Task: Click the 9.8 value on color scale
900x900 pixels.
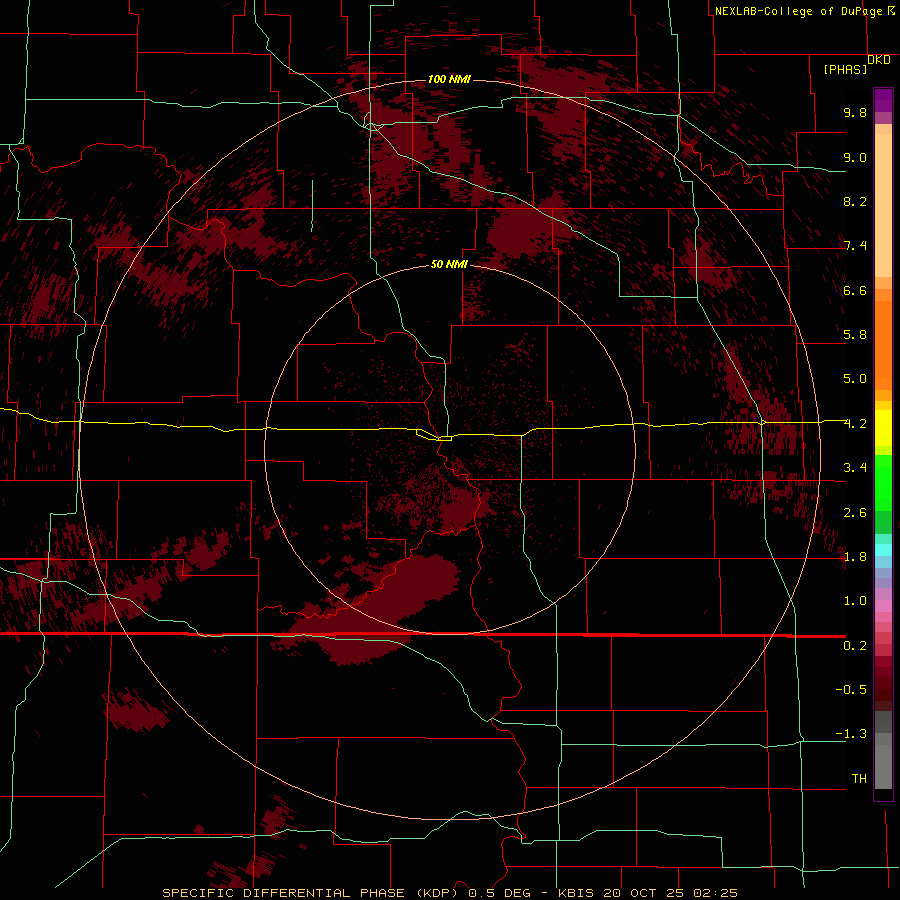Action: [x=855, y=112]
